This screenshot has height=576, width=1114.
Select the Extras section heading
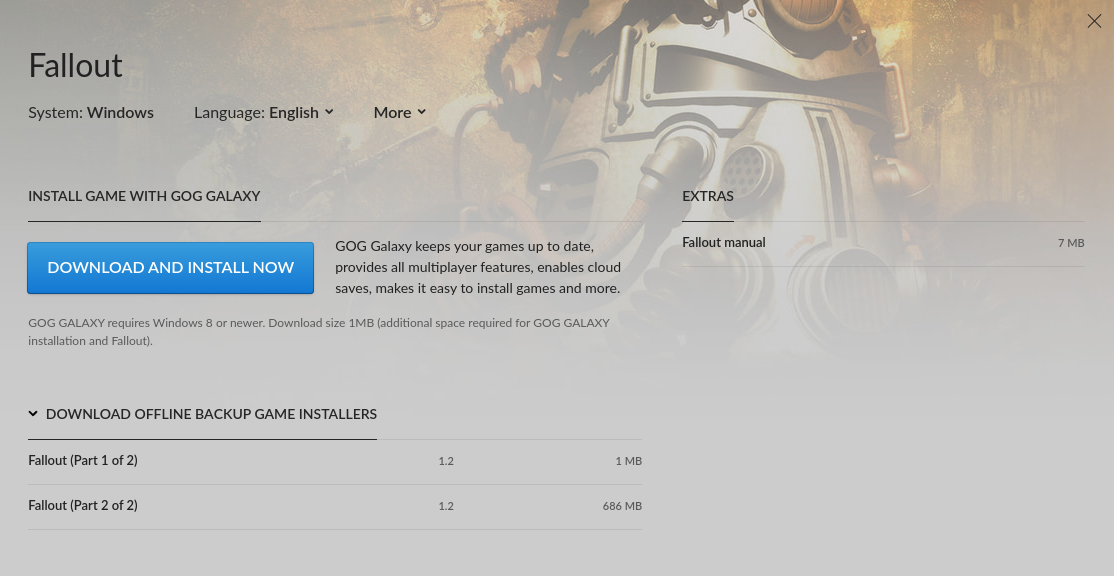708,196
